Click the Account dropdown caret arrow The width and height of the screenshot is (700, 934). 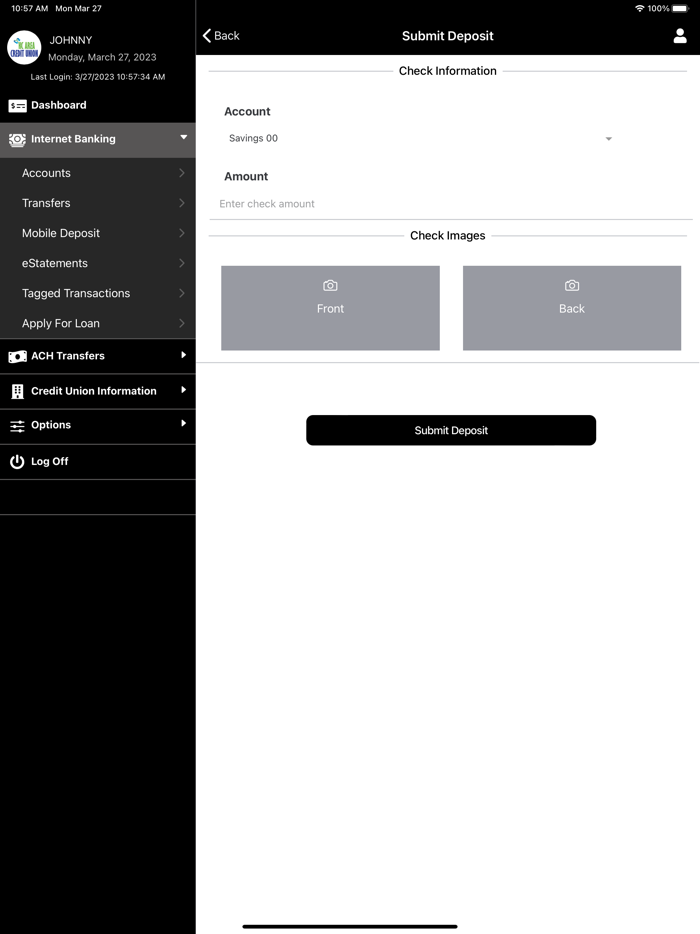tap(608, 139)
